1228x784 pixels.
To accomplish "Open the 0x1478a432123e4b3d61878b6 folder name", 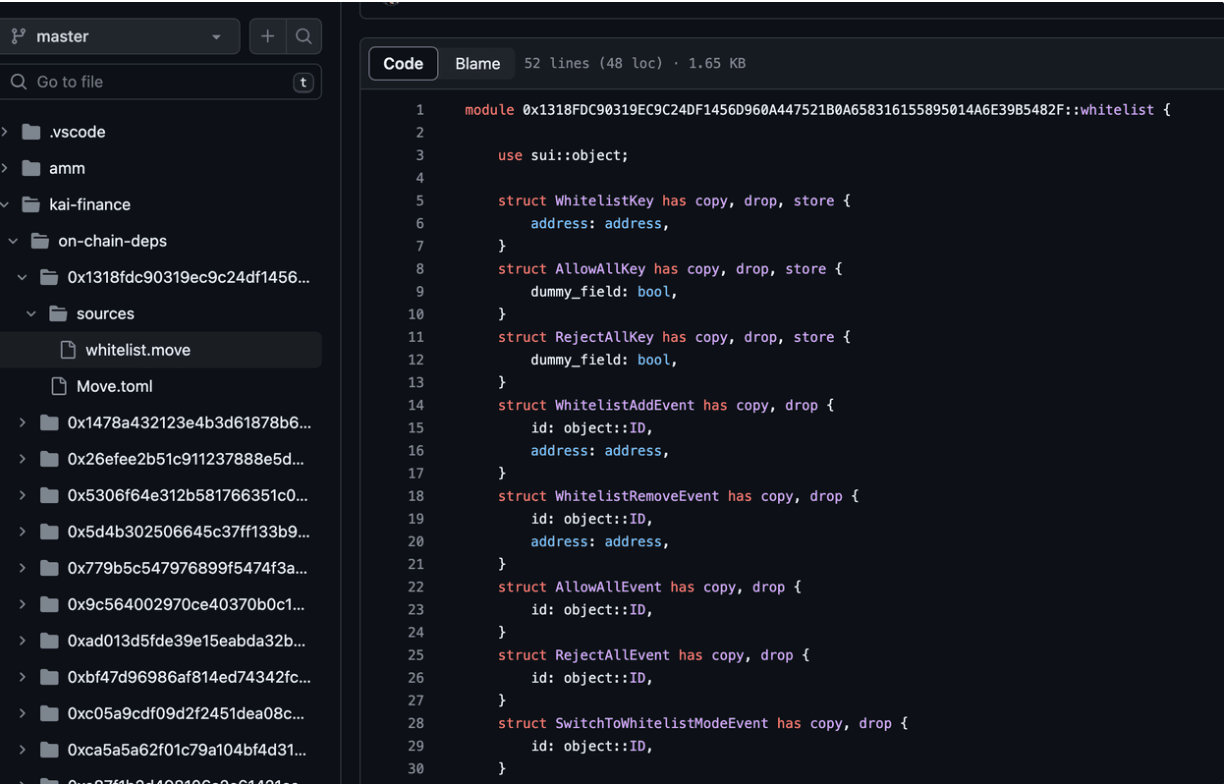I will tap(189, 423).
